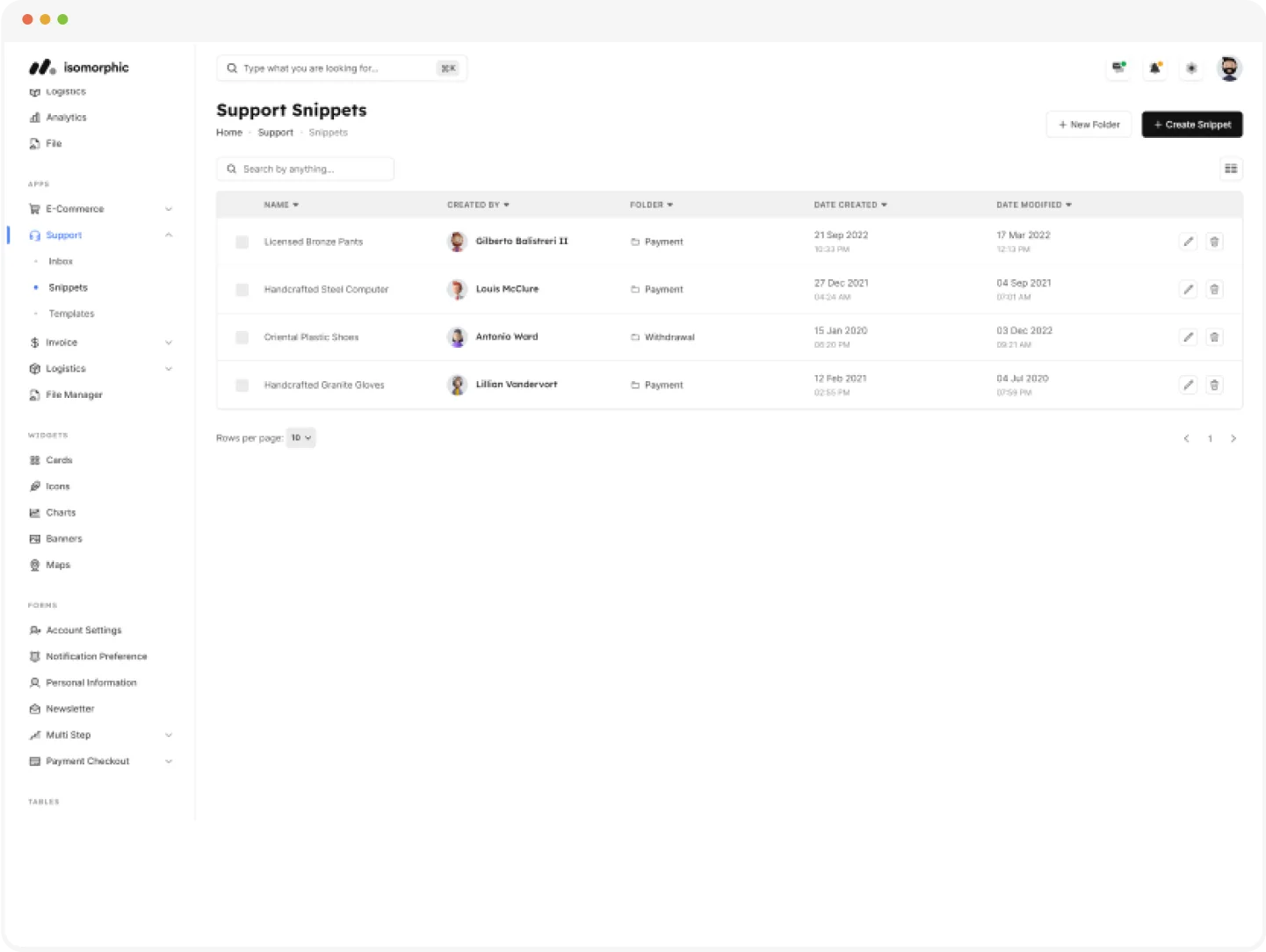Open the messages icon in header
1266x952 pixels.
[1118, 68]
